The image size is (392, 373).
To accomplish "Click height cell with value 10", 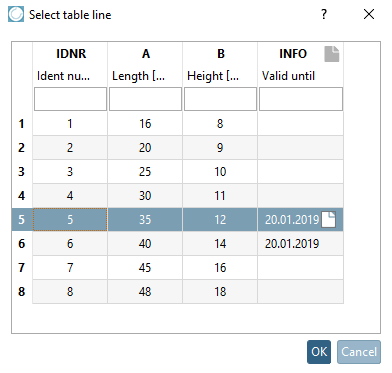I will [x=220, y=172].
